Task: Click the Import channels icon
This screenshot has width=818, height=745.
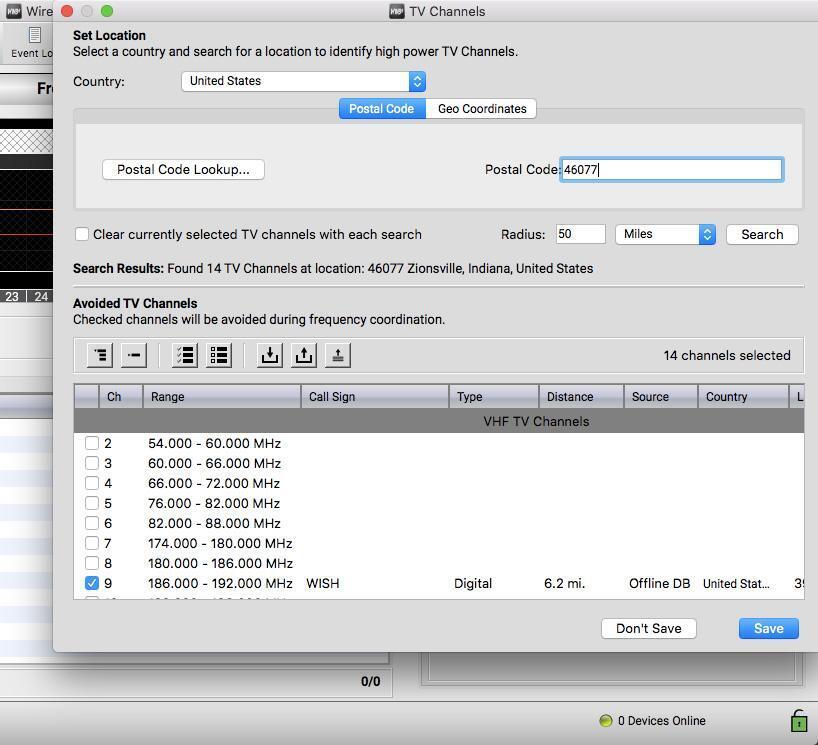Action: 269,355
